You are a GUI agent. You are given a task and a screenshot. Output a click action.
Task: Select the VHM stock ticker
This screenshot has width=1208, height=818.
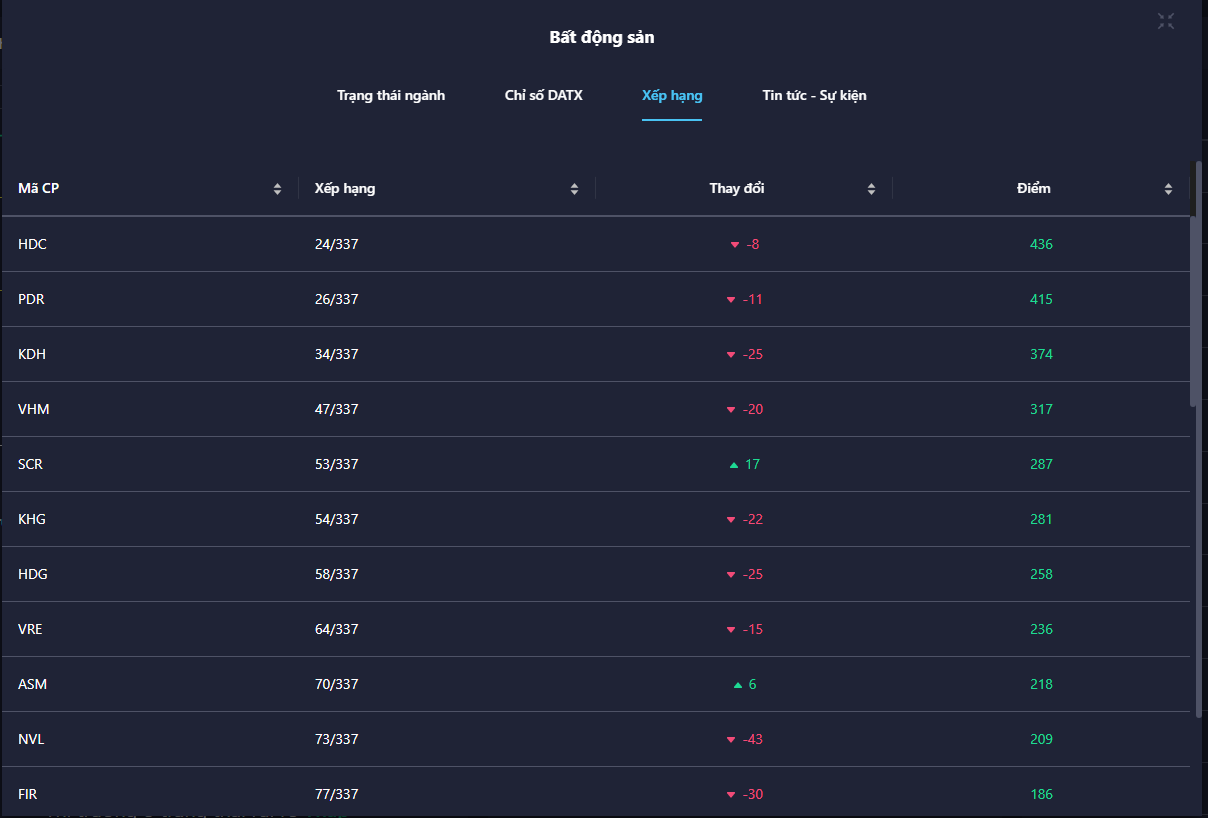(x=33, y=409)
